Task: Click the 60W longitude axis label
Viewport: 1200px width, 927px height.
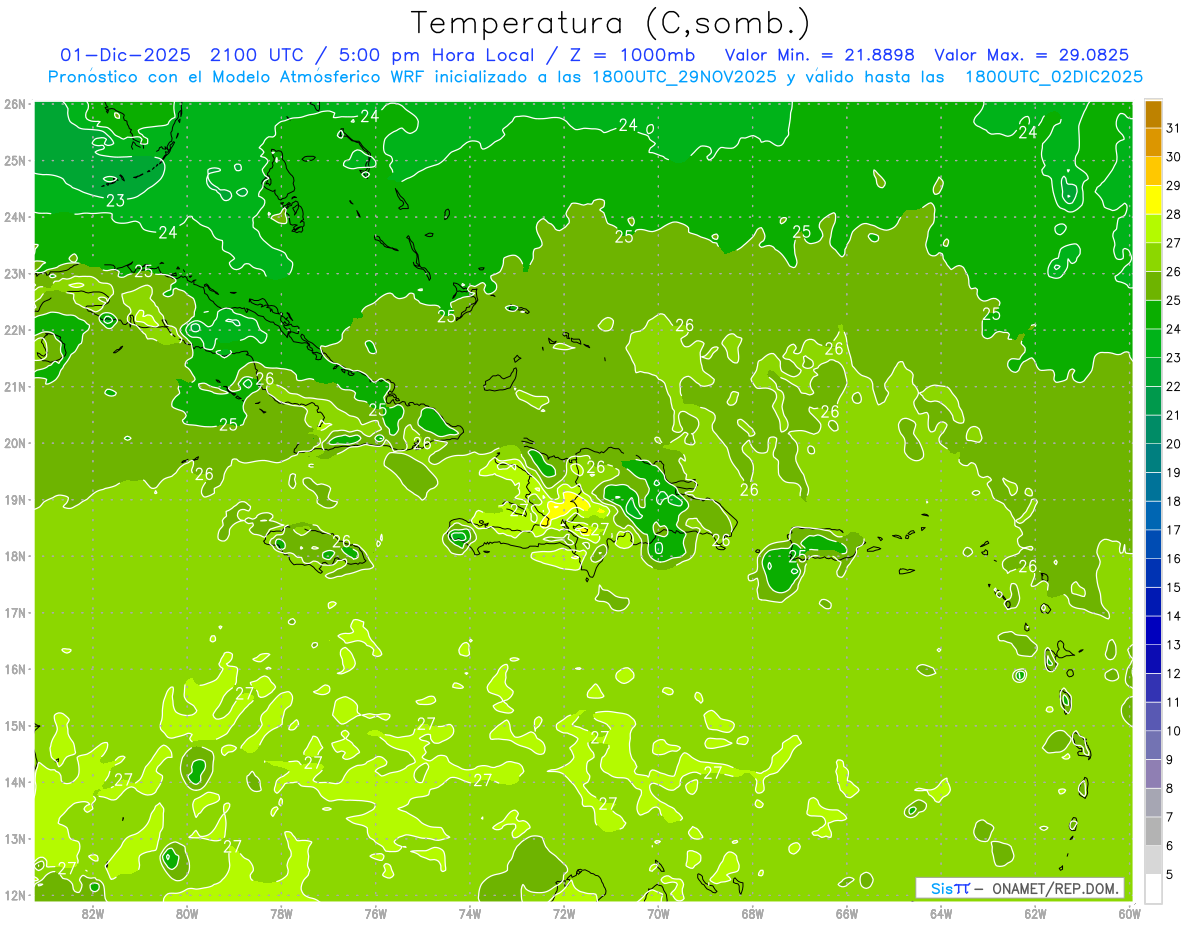Action: click(x=1130, y=912)
